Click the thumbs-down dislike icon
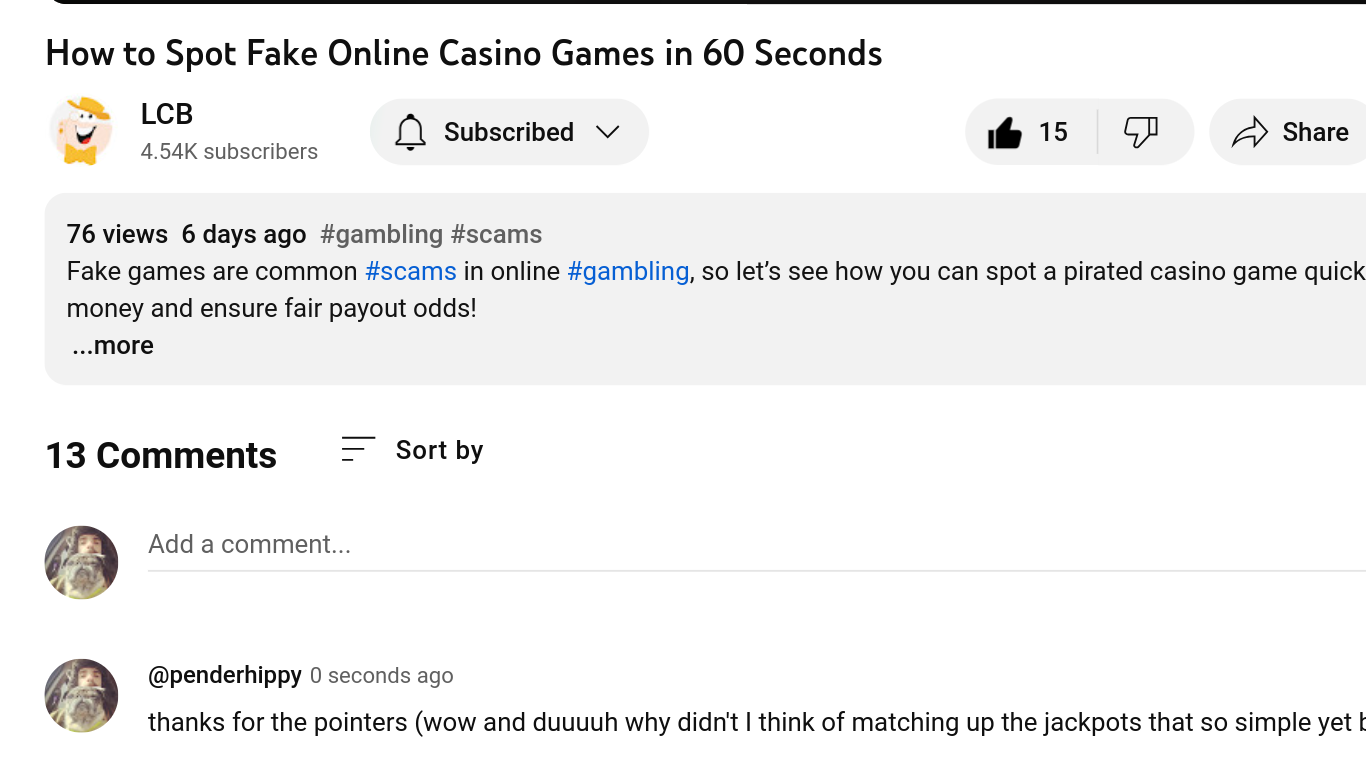The width and height of the screenshot is (1366, 768). [x=1141, y=132]
